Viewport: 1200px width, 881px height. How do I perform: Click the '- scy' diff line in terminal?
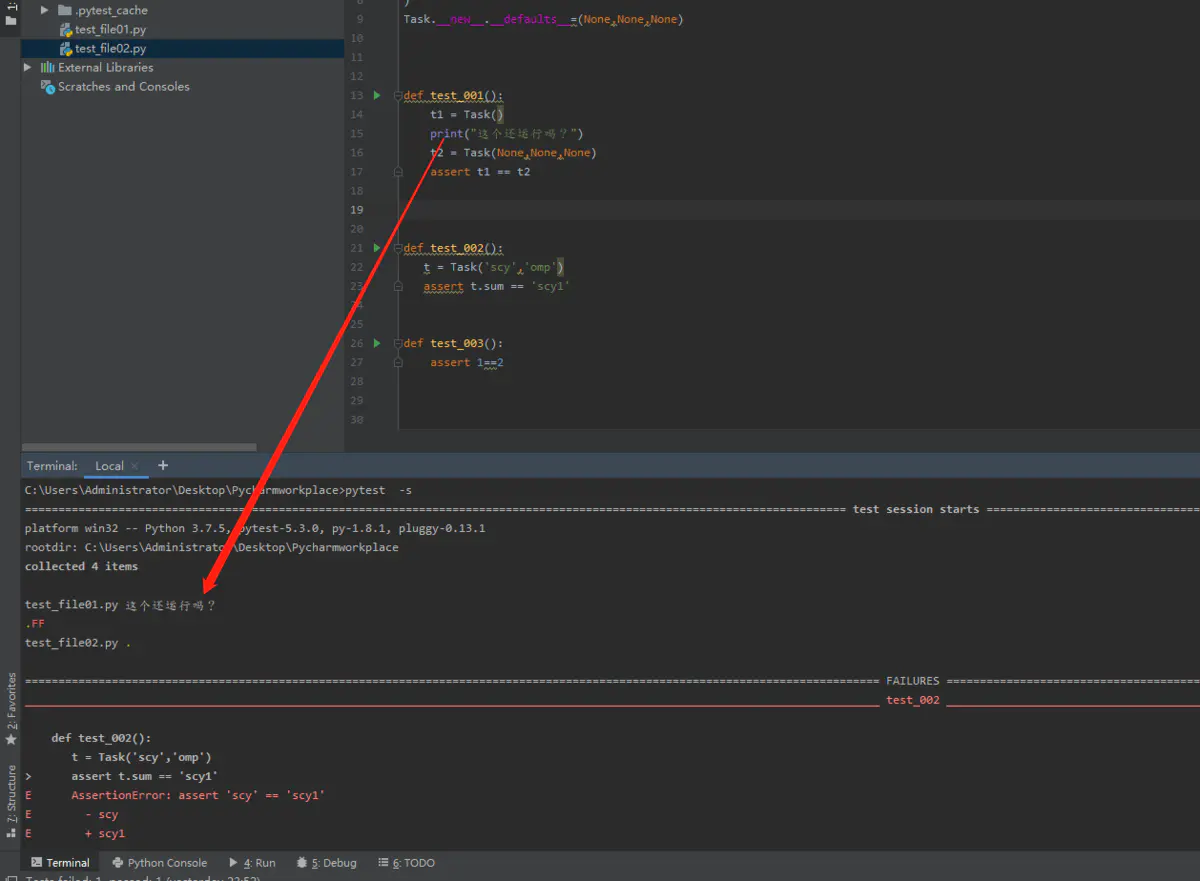(x=101, y=814)
